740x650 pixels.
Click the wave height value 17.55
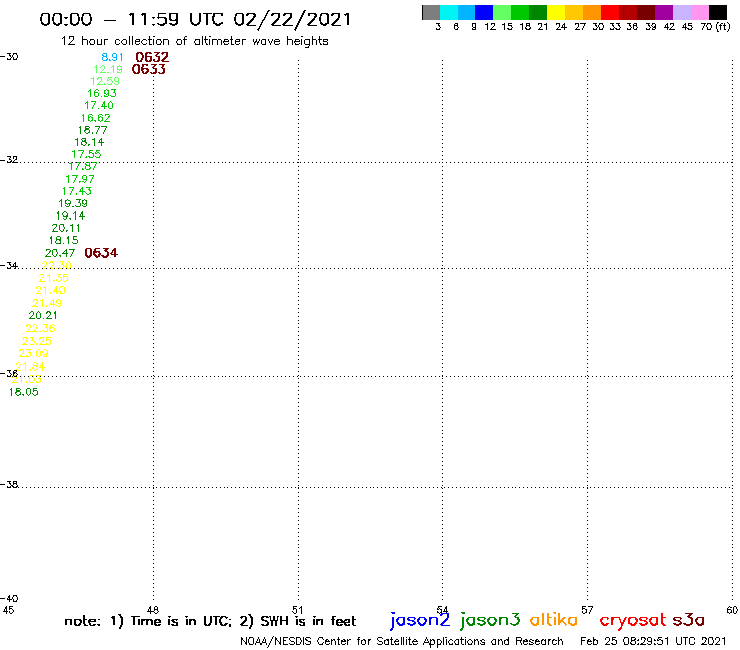(x=86, y=154)
